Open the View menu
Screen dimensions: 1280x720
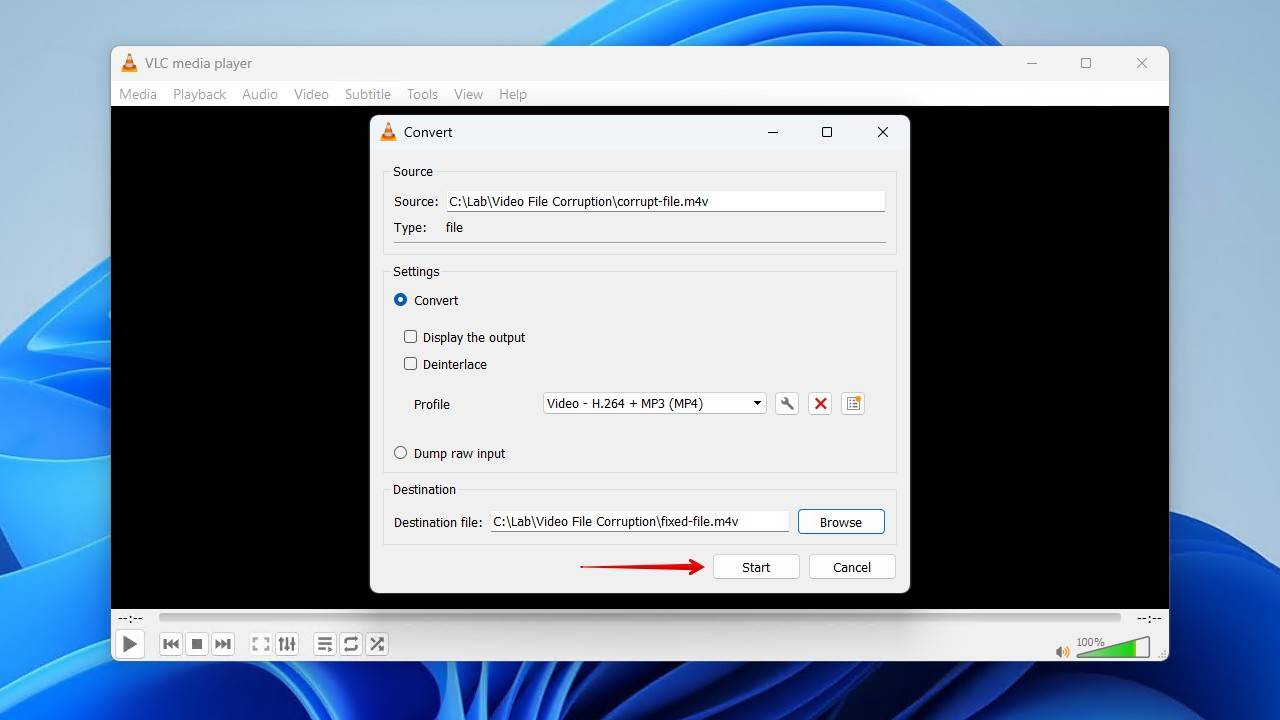(x=468, y=94)
